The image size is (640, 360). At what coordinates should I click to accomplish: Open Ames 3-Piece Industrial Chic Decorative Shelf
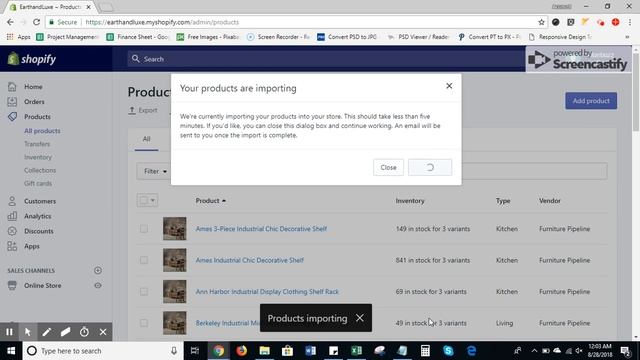pyautogui.click(x=261, y=229)
